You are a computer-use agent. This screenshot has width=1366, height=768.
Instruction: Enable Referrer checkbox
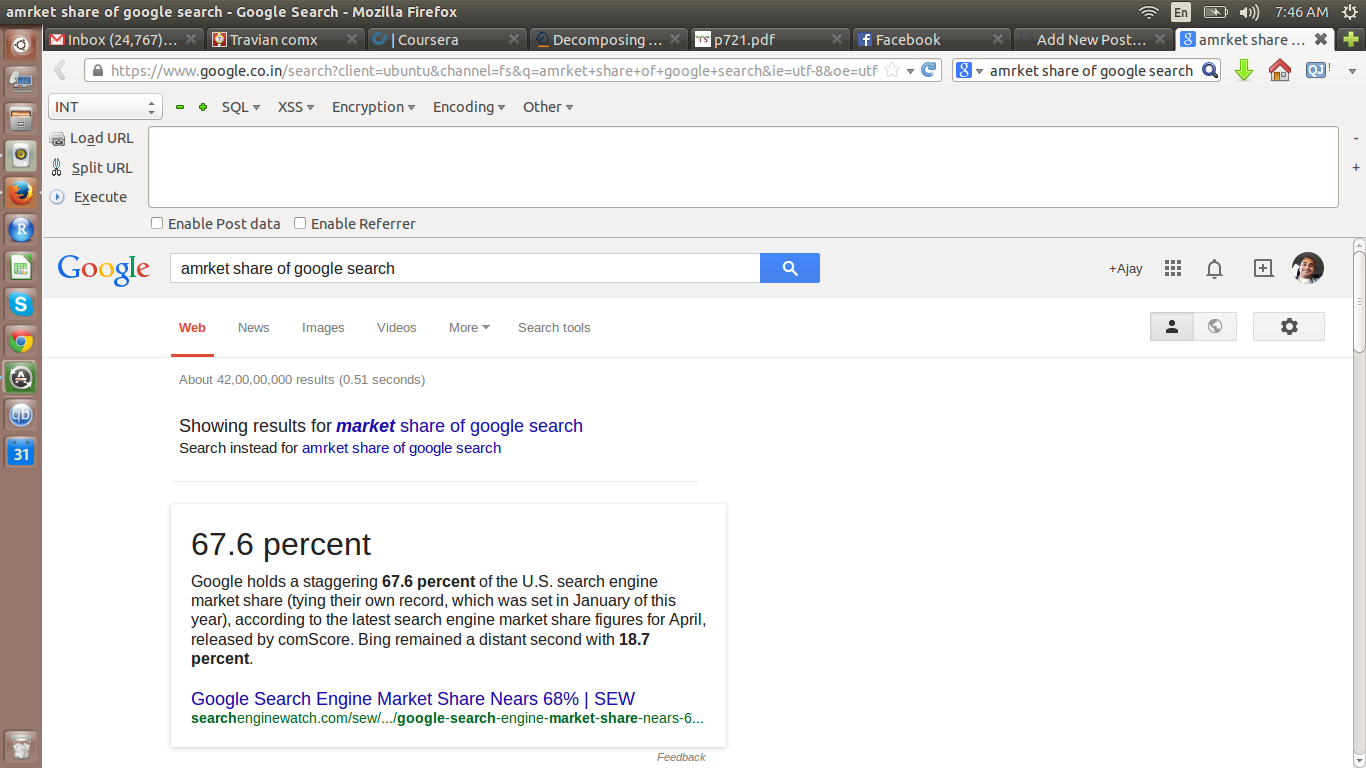(300, 223)
